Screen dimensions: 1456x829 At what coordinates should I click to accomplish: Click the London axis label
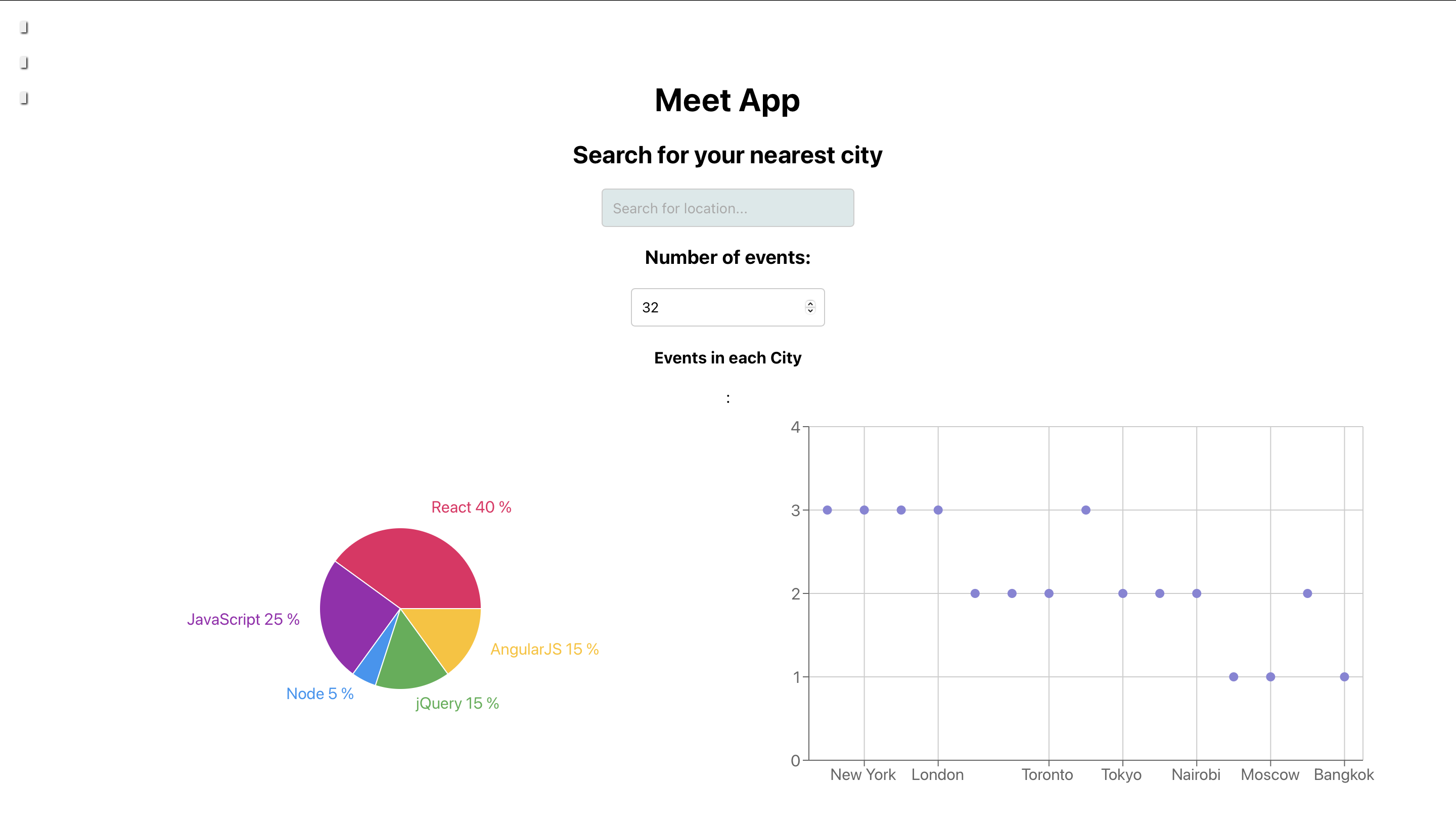(x=937, y=775)
